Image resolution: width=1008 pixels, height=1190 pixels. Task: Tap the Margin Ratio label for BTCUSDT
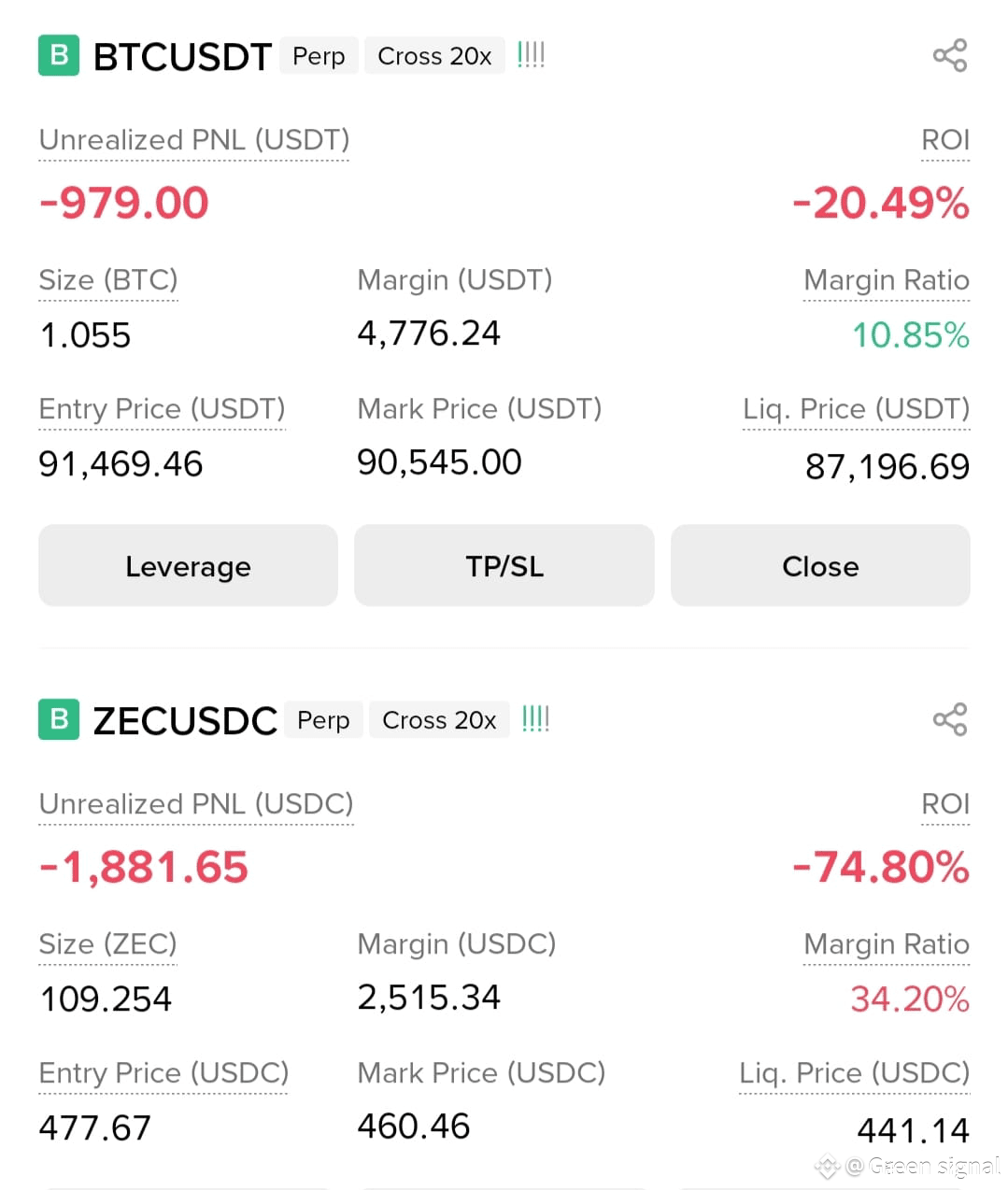pos(887,280)
